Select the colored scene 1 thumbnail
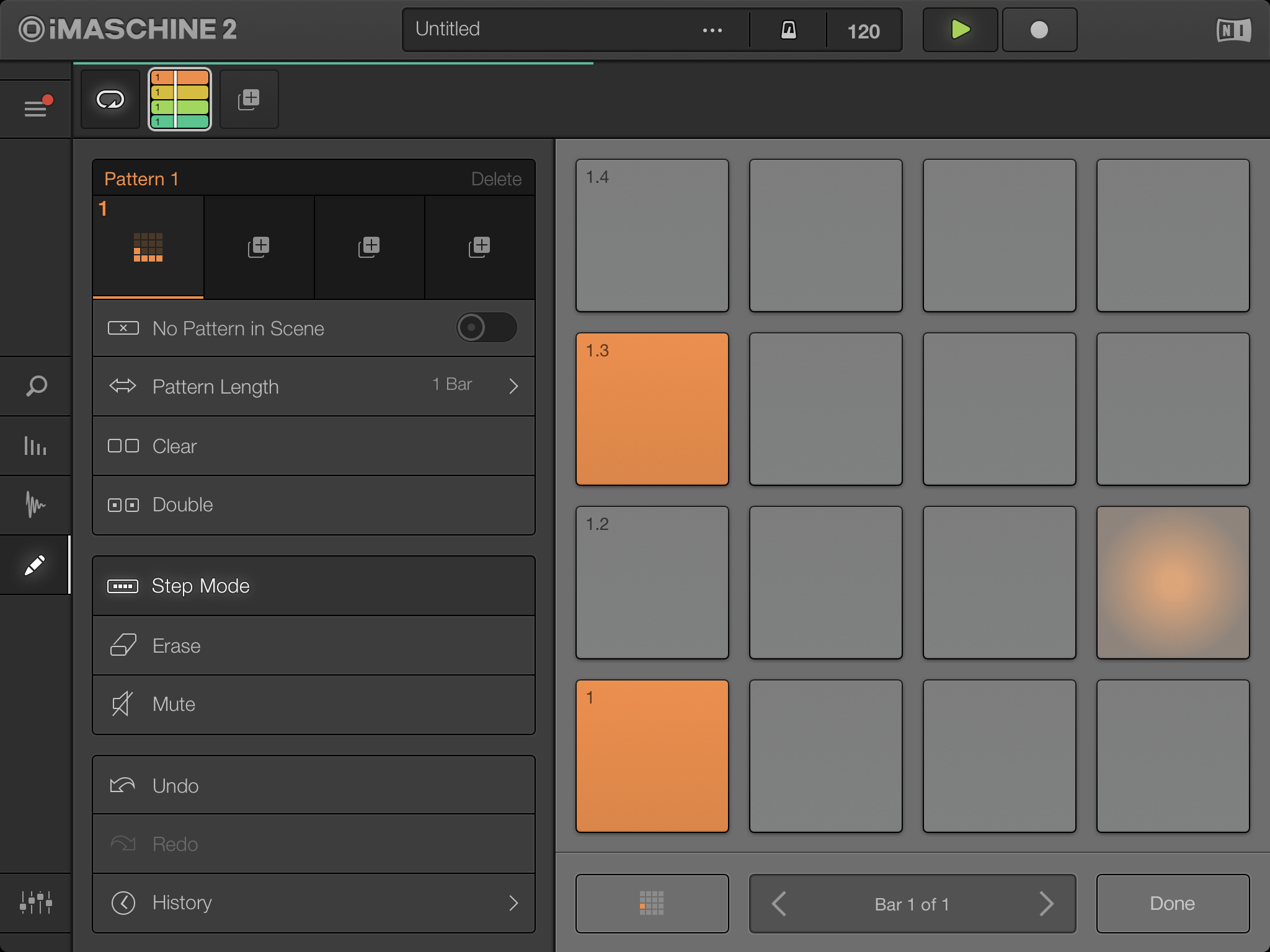 coord(180,99)
